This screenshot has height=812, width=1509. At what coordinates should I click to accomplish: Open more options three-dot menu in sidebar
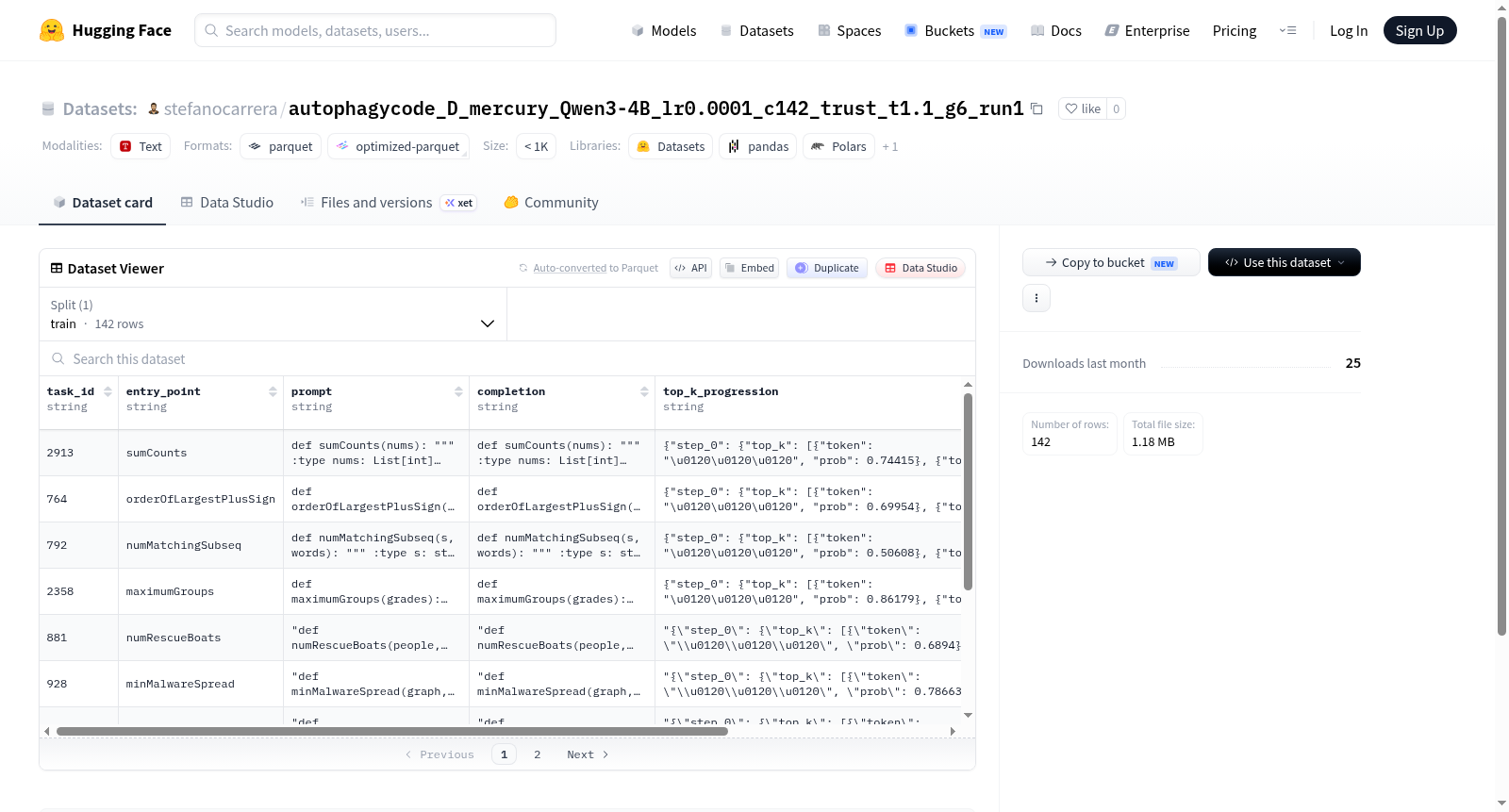(1036, 298)
